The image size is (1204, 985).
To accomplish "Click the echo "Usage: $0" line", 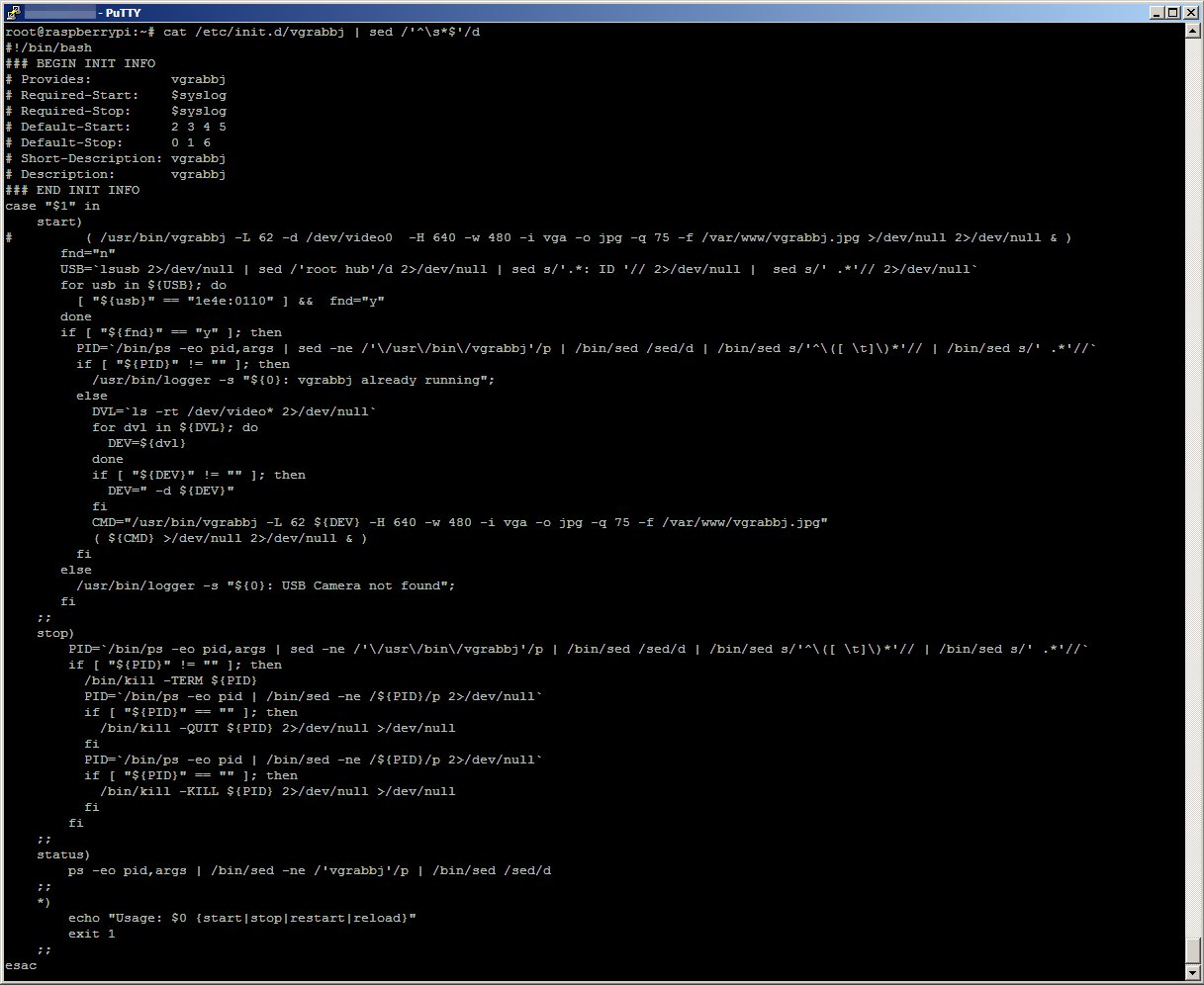I will pyautogui.click(x=241, y=918).
